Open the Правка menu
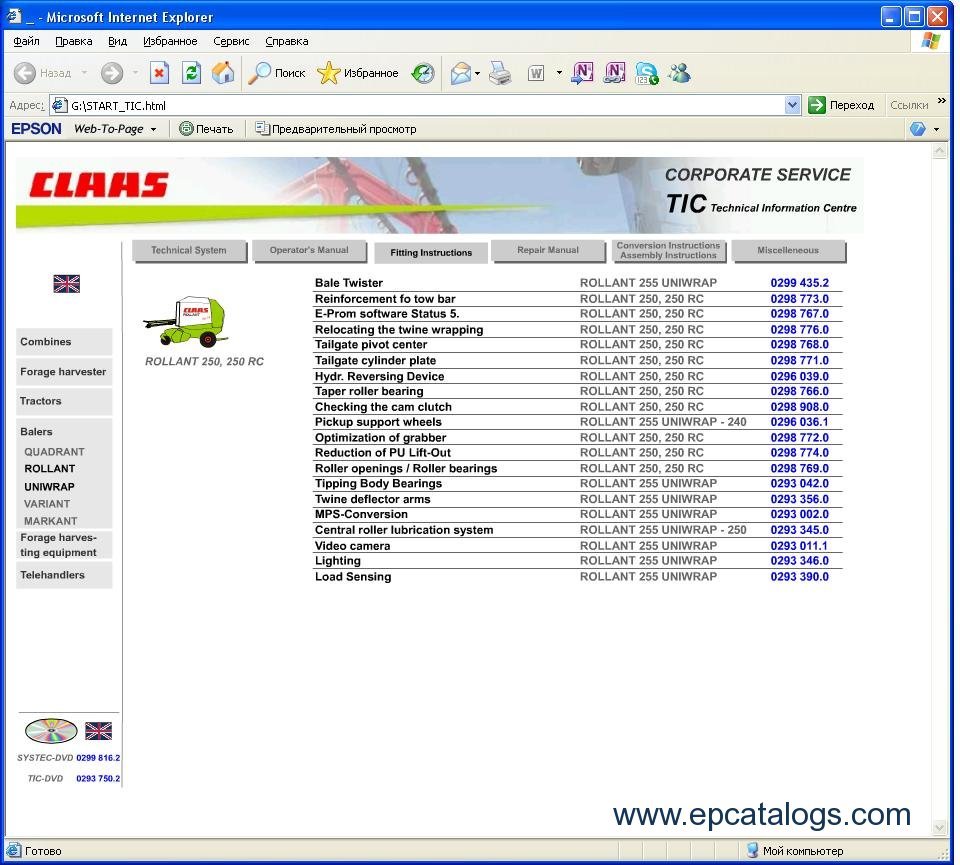Image resolution: width=960 pixels, height=865 pixels. [73, 41]
